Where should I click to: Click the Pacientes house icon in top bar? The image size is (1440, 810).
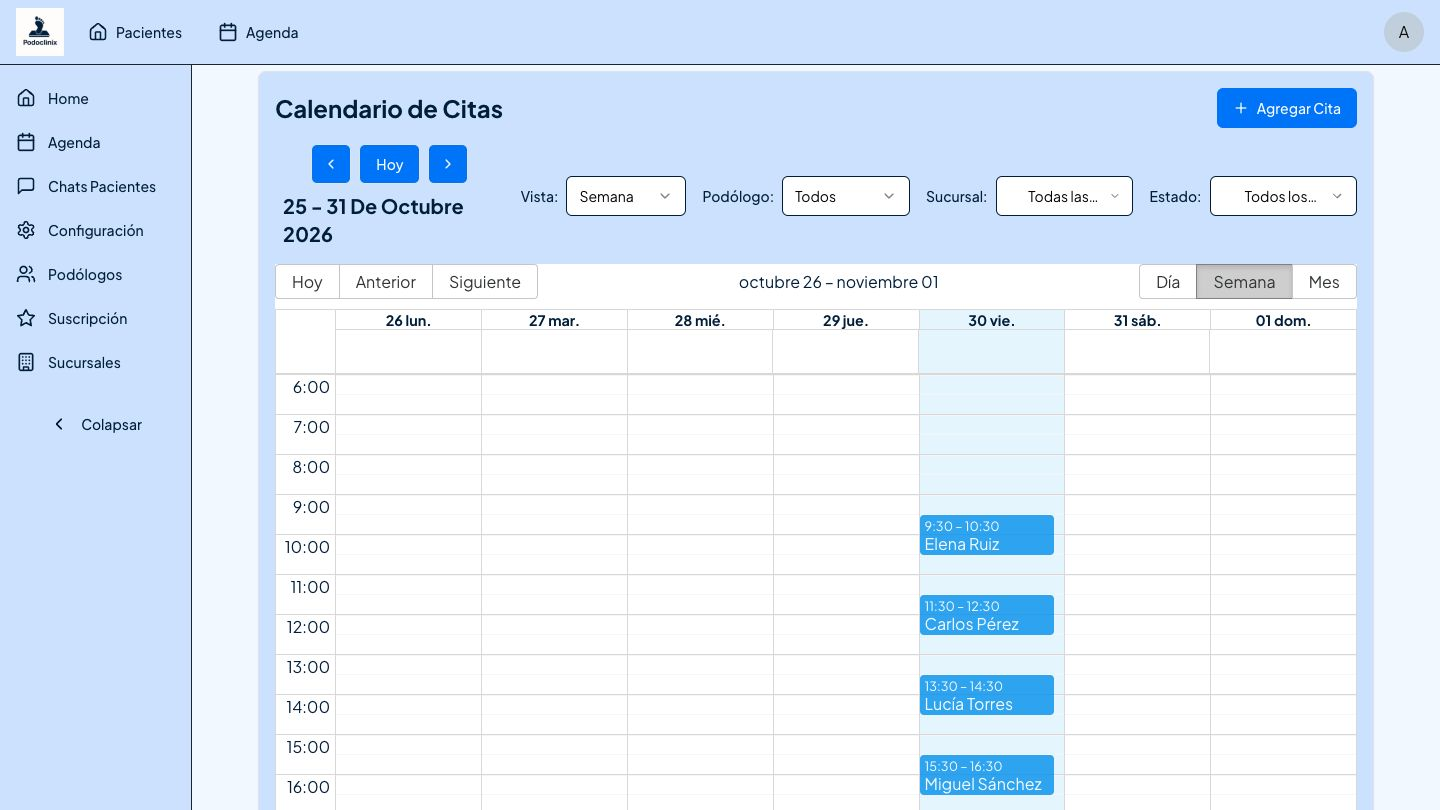(98, 32)
